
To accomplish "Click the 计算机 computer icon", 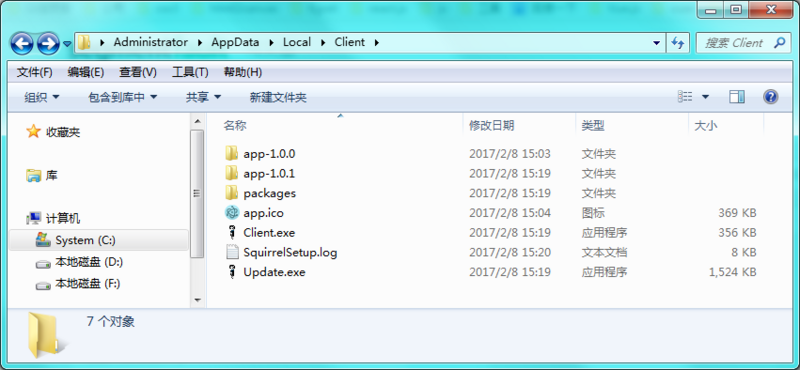I will pyautogui.click(x=33, y=219).
